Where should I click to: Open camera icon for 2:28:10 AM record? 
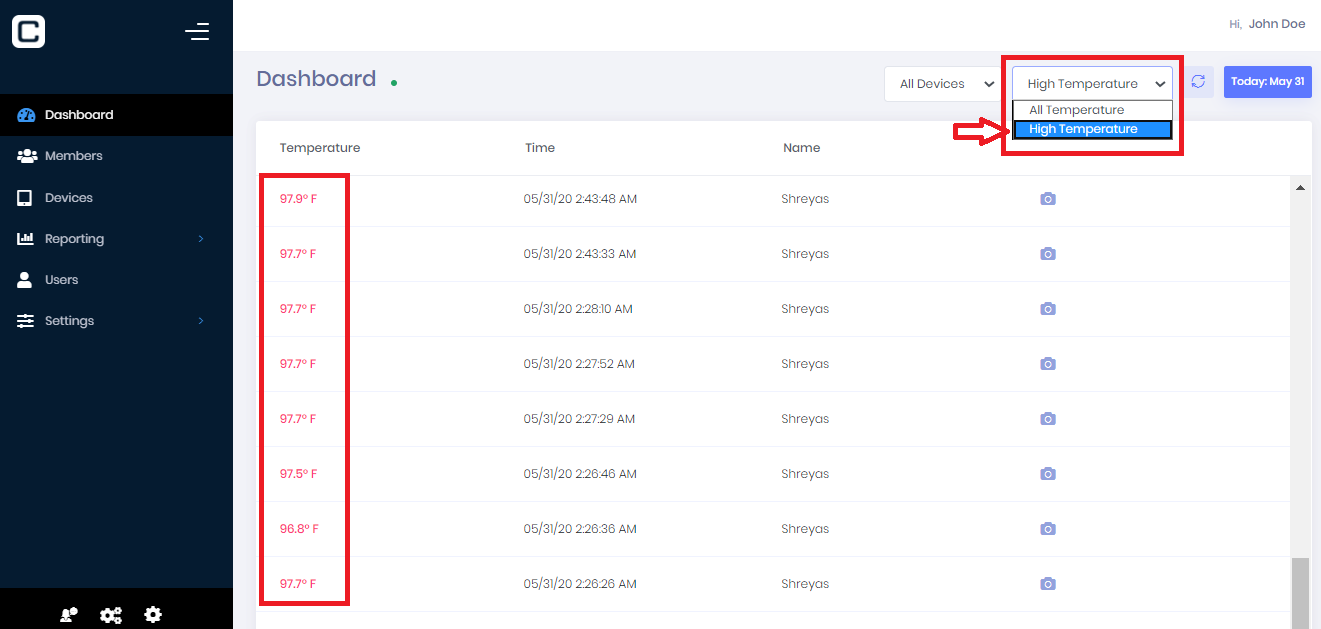[x=1048, y=309]
